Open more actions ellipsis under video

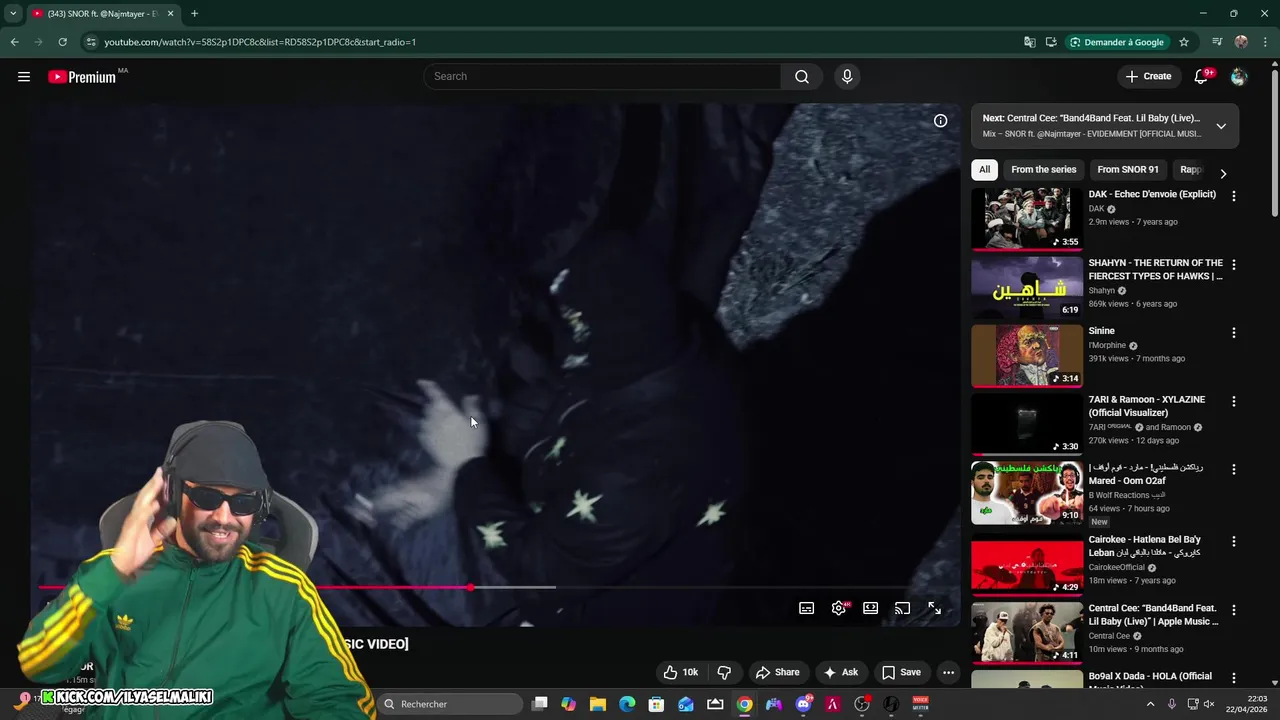[948, 672]
